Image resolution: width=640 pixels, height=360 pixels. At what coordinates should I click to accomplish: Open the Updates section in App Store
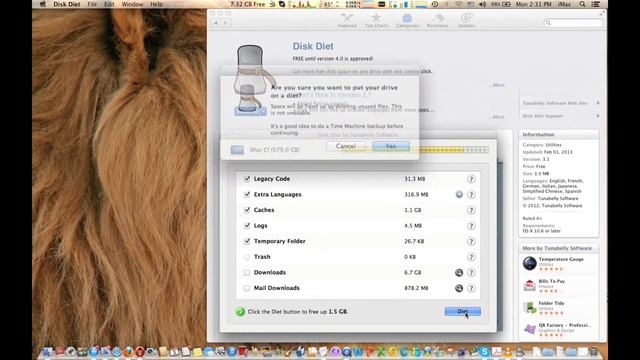[x=466, y=20]
